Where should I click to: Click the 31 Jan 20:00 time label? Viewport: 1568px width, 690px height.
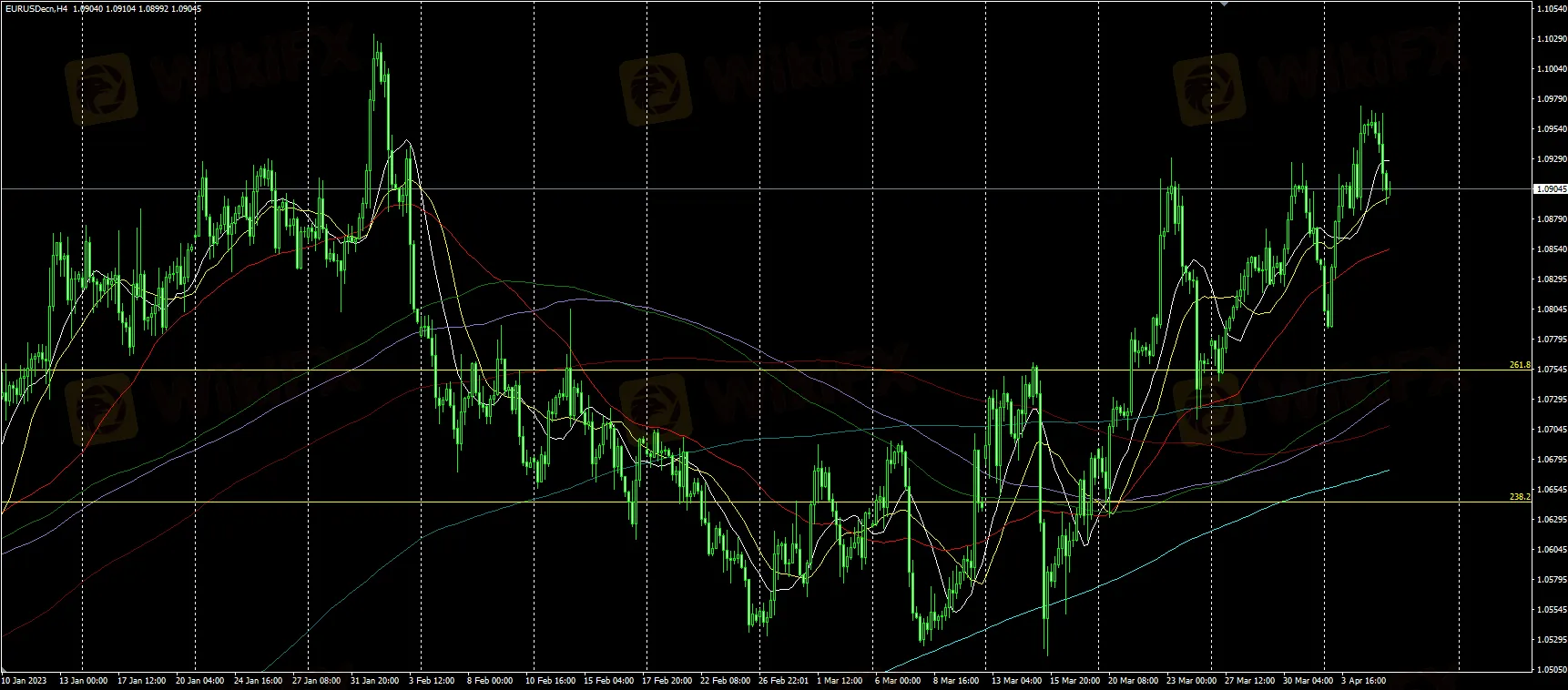tap(374, 681)
